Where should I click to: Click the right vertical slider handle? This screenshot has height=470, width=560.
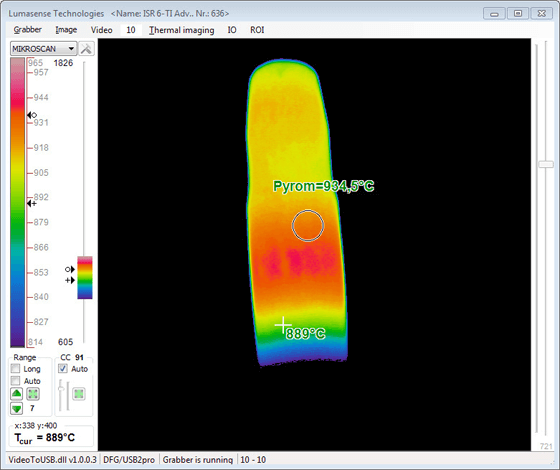point(546,164)
